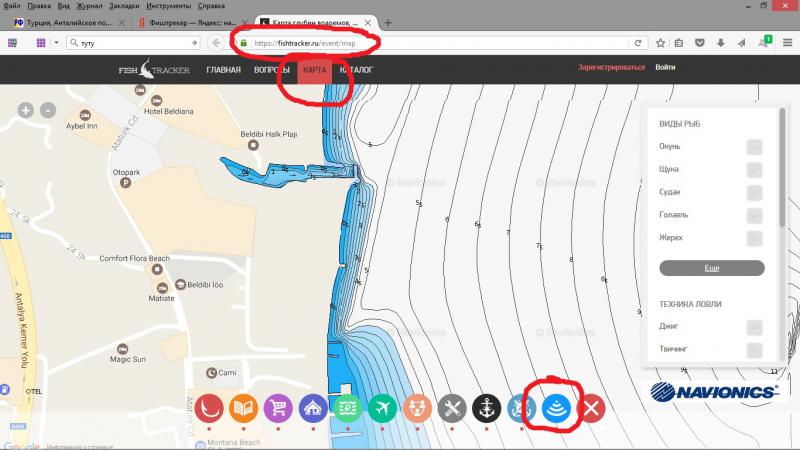Zoom in with the map plus button
The width and height of the screenshot is (800, 450).
(x=26, y=110)
